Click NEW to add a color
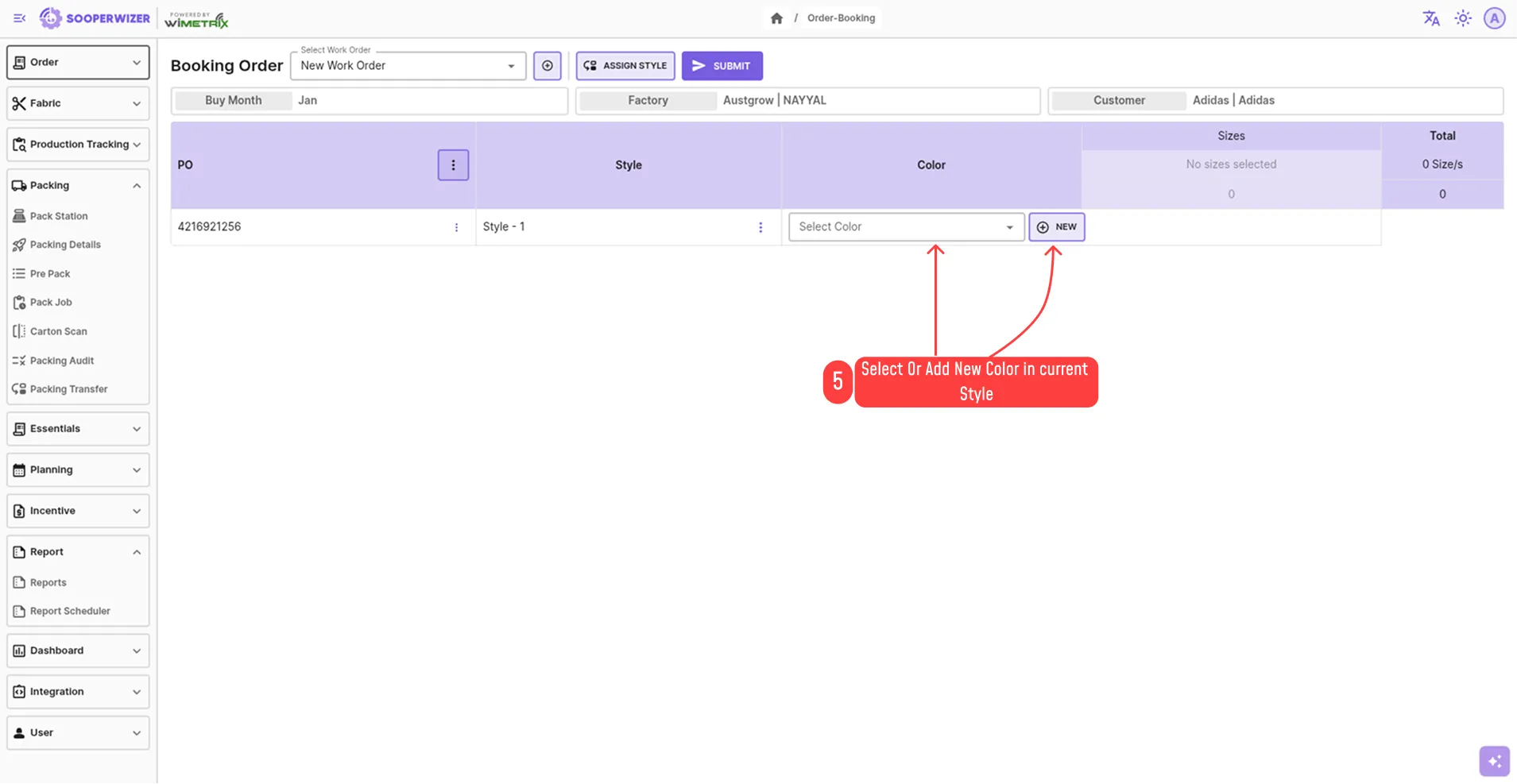This screenshot has width=1517, height=784. (x=1057, y=226)
